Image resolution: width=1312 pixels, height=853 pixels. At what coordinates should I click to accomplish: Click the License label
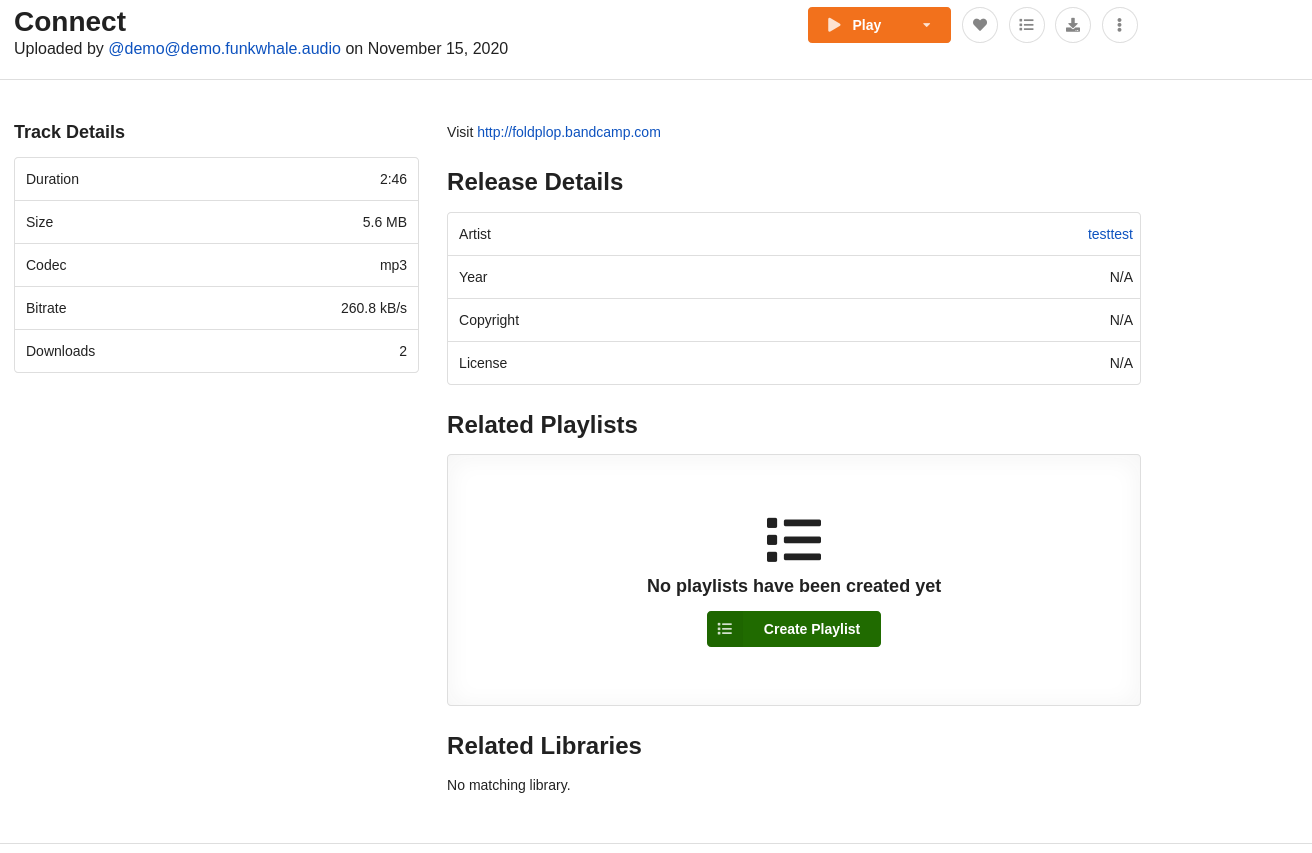point(483,363)
